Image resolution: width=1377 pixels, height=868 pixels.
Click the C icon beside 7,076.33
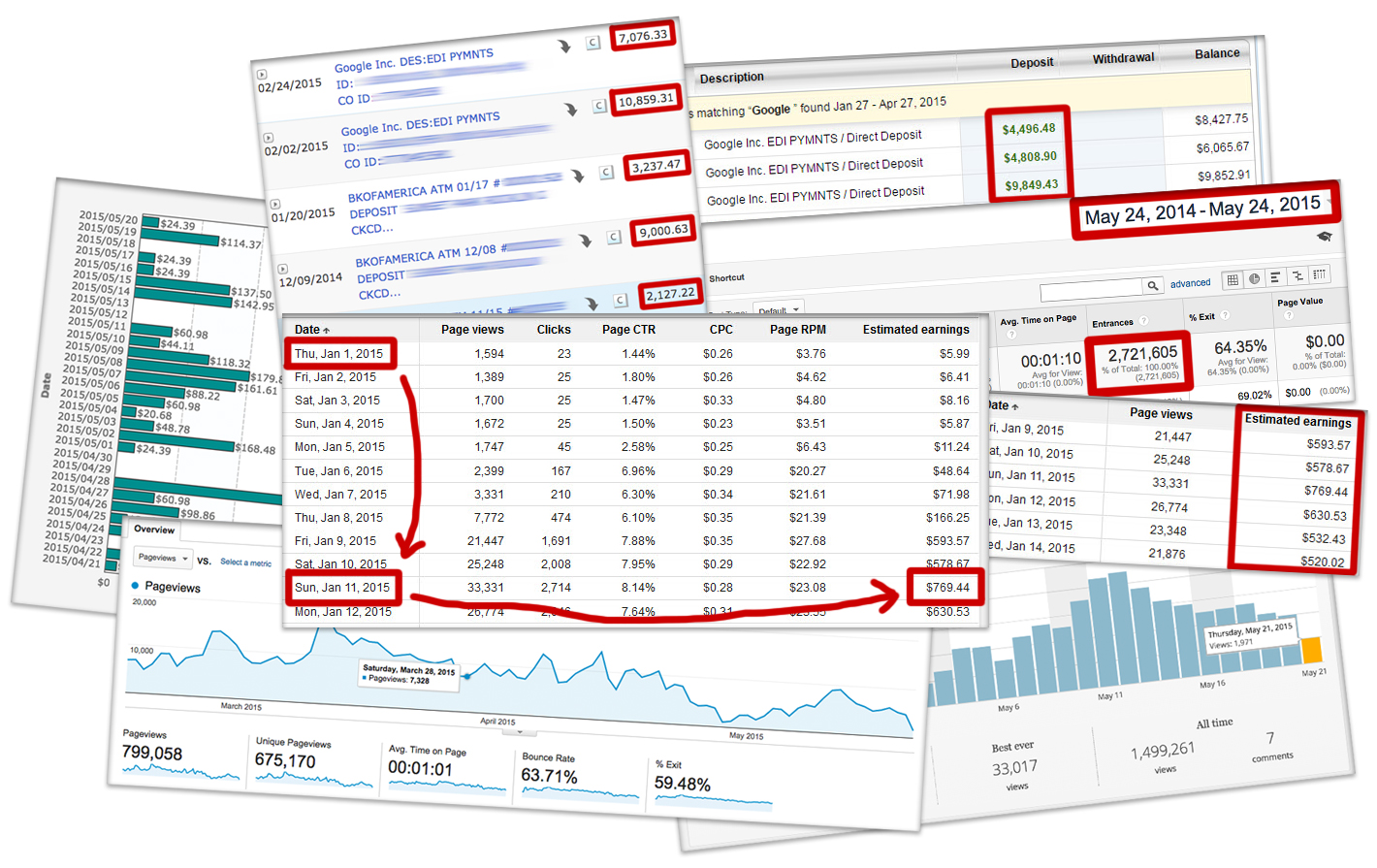[592, 43]
